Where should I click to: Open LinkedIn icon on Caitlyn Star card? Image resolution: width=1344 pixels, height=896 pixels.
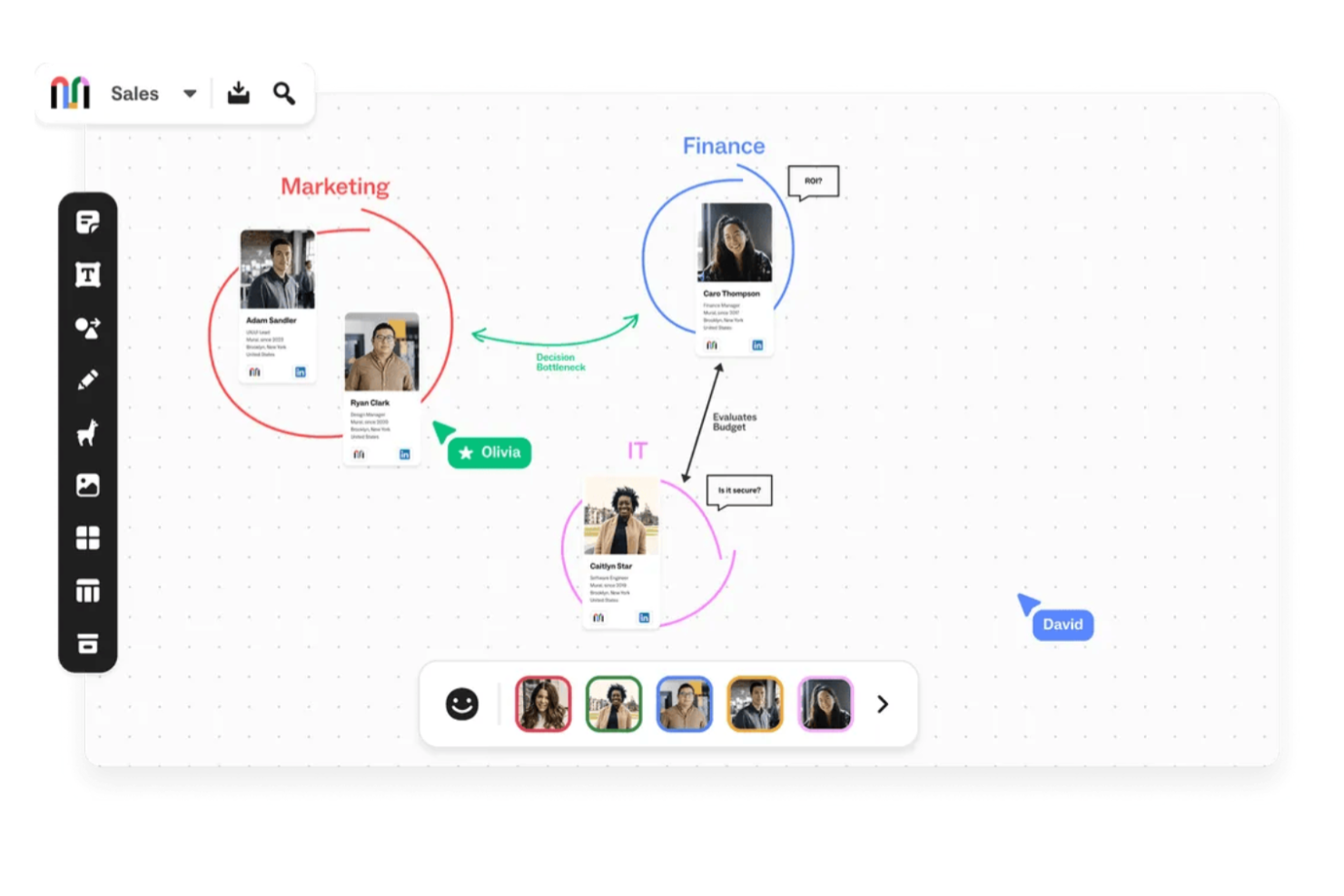[x=644, y=618]
